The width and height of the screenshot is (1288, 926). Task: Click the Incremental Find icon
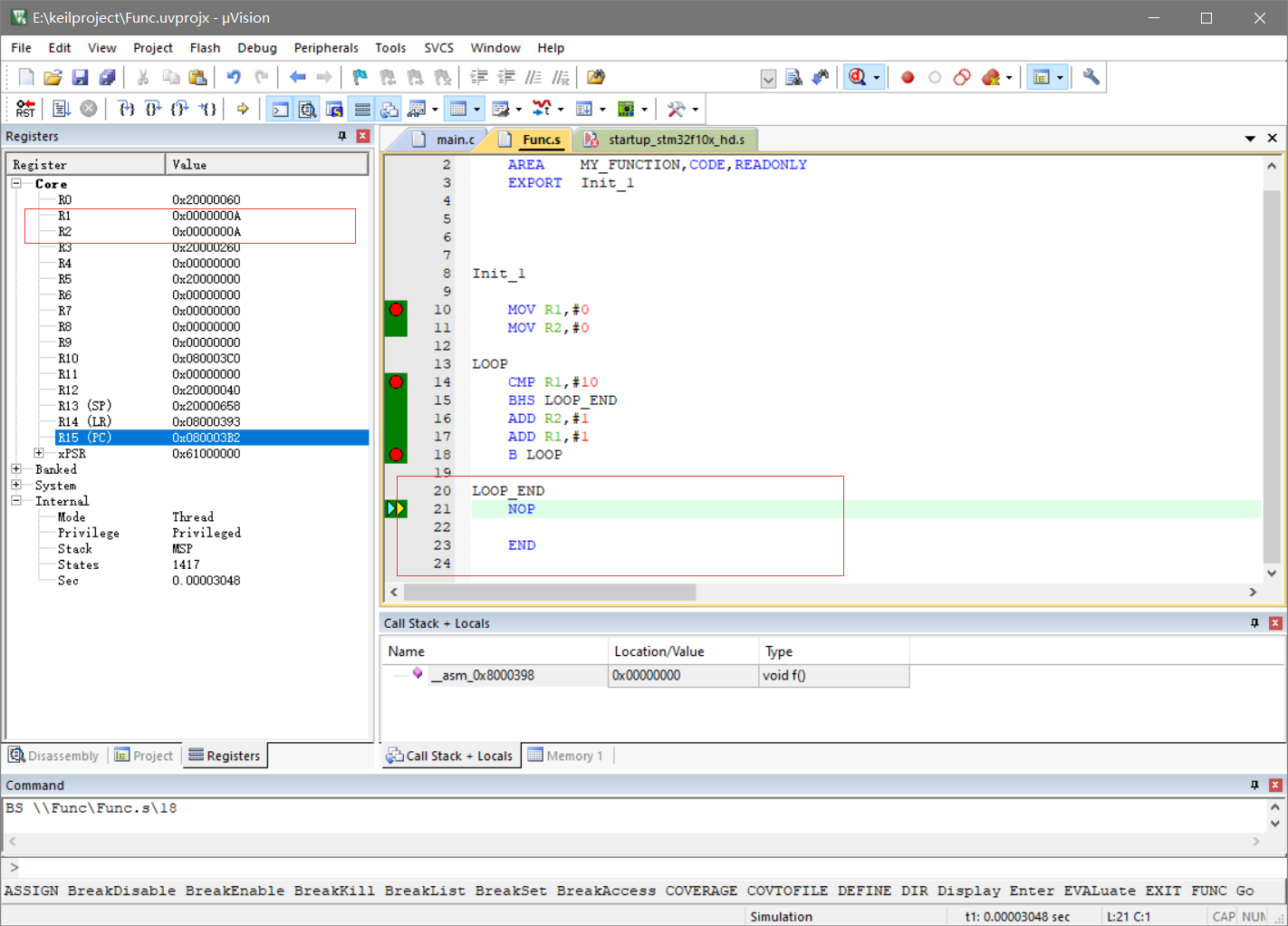tap(821, 78)
